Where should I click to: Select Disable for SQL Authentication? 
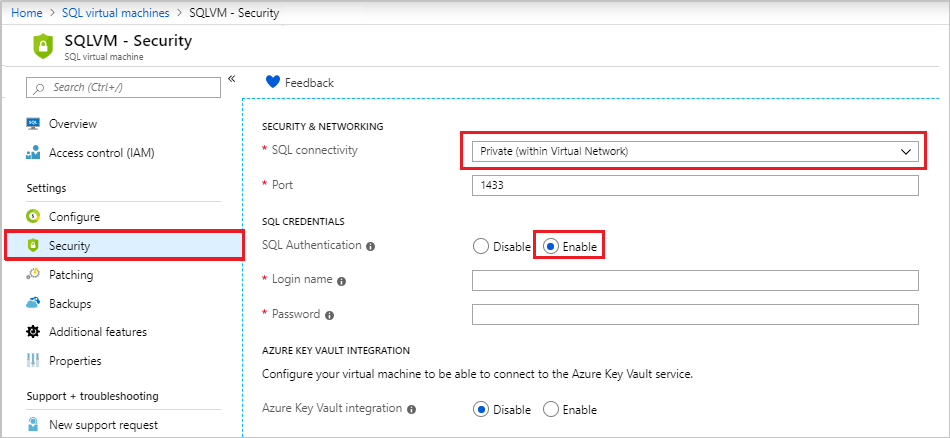[x=480, y=246]
